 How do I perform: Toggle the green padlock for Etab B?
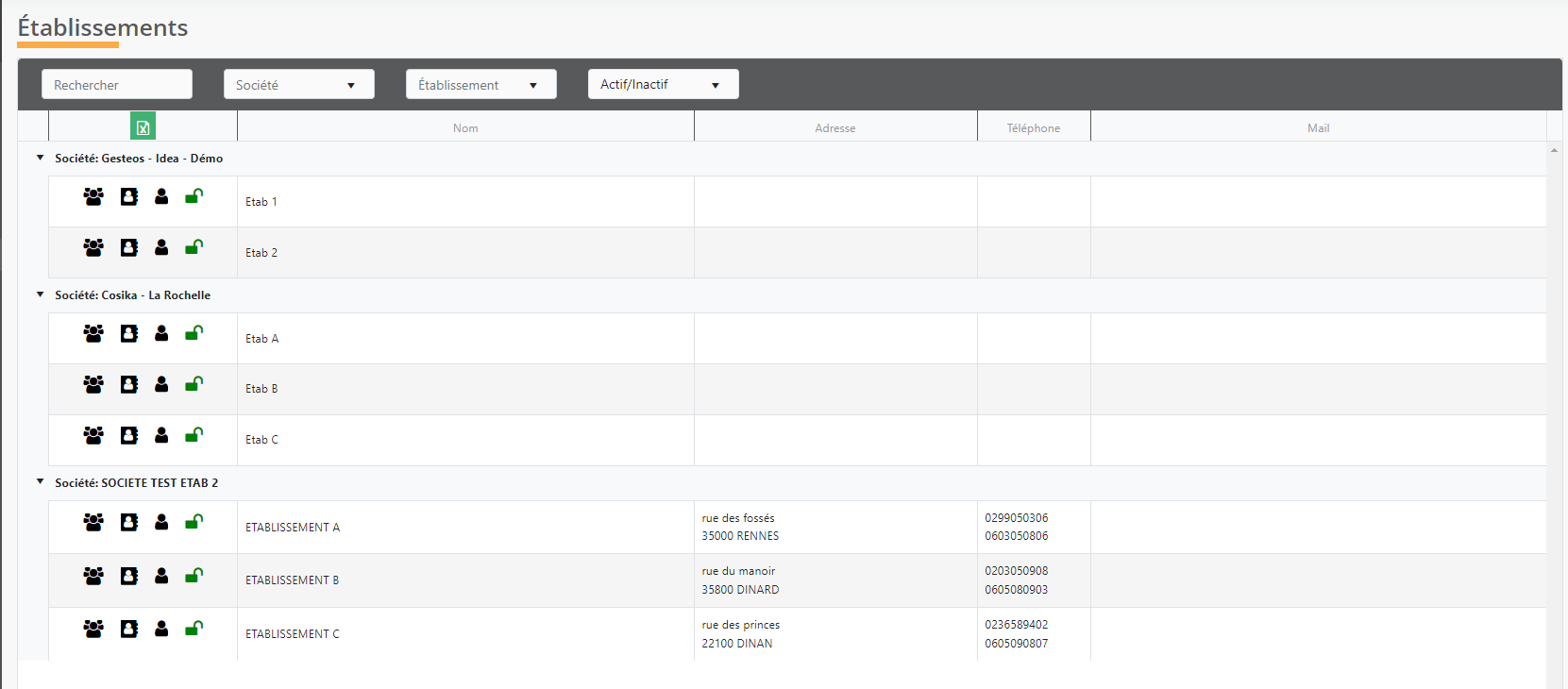(x=194, y=384)
